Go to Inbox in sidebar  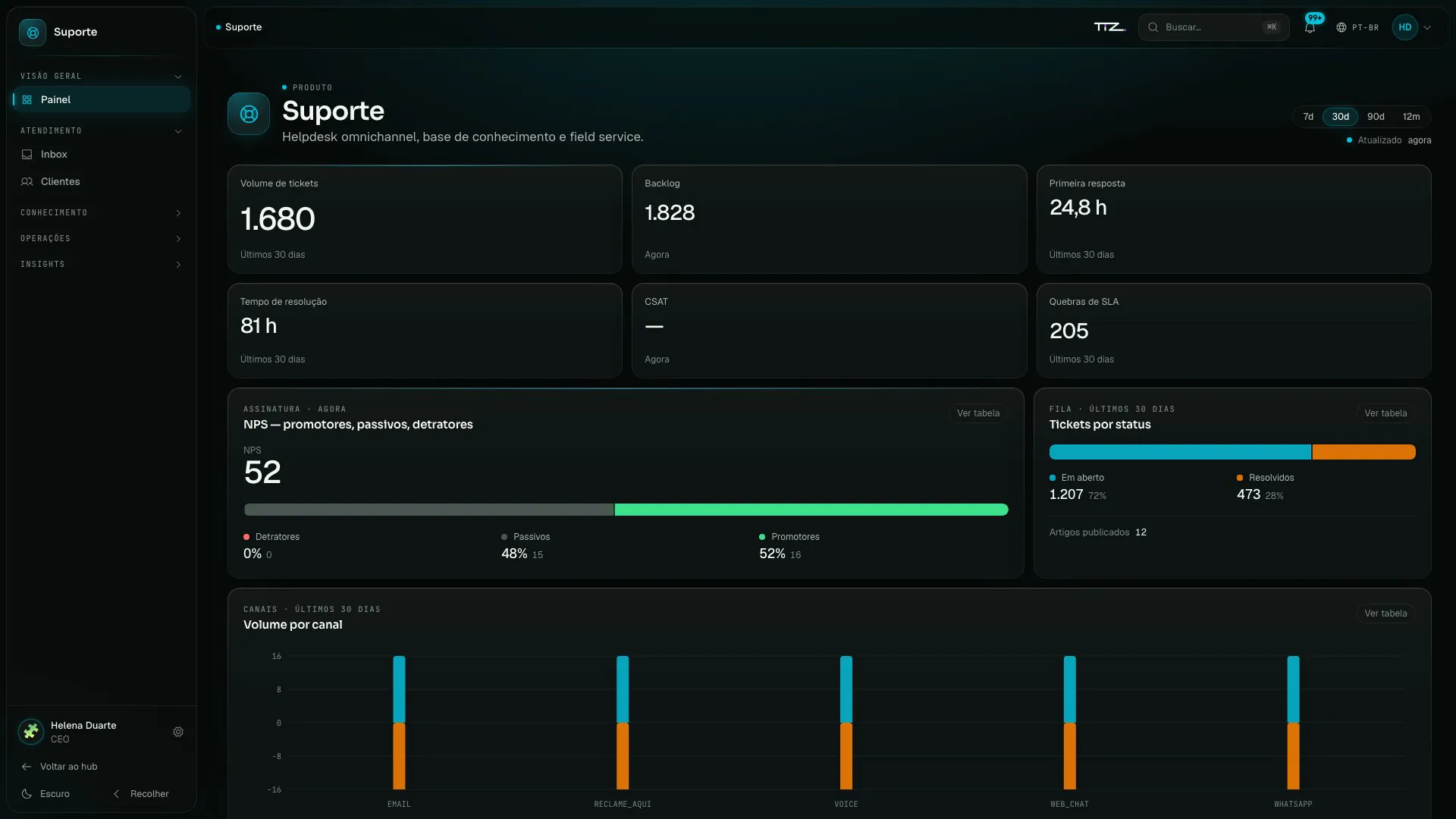101,155
